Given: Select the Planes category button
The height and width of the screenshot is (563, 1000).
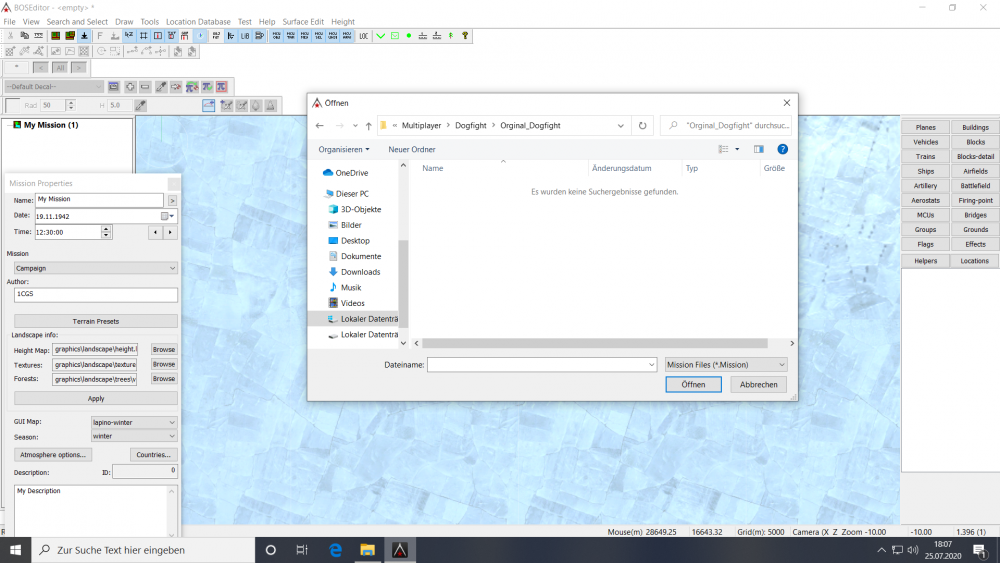Looking at the screenshot, I should 926,128.
